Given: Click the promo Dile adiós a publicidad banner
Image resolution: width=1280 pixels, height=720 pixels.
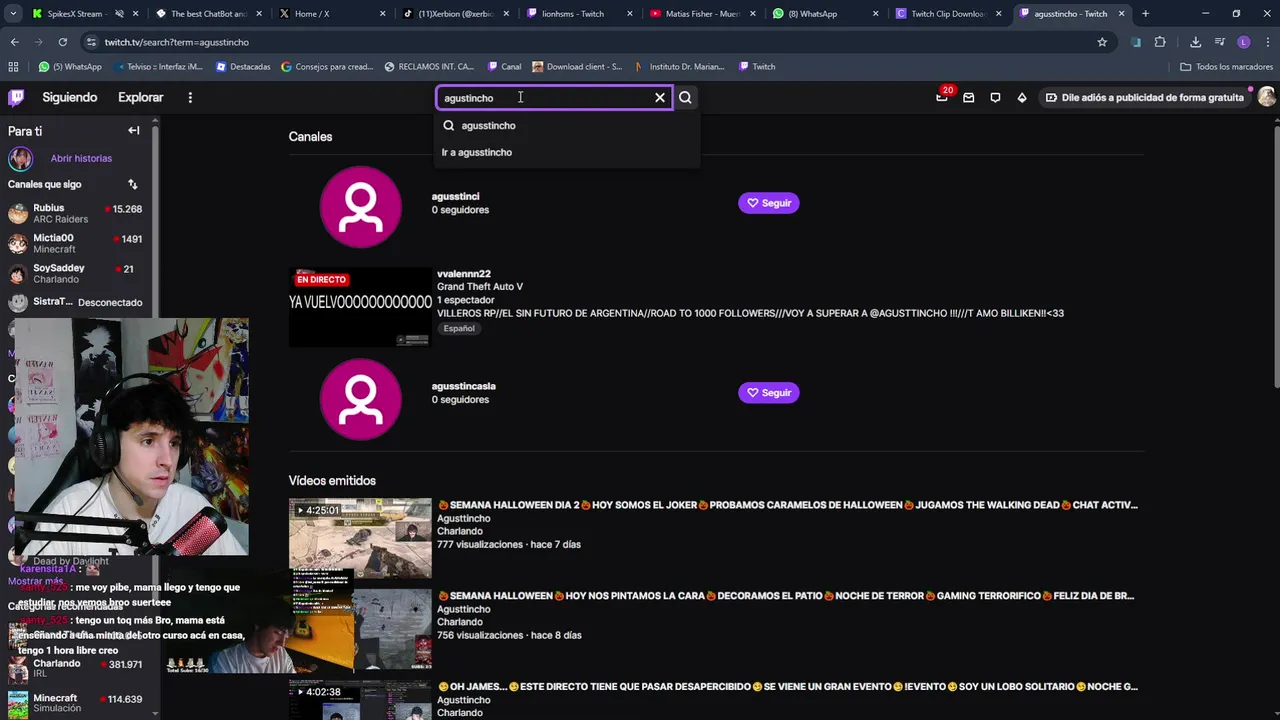Looking at the screenshot, I should point(1143,97).
